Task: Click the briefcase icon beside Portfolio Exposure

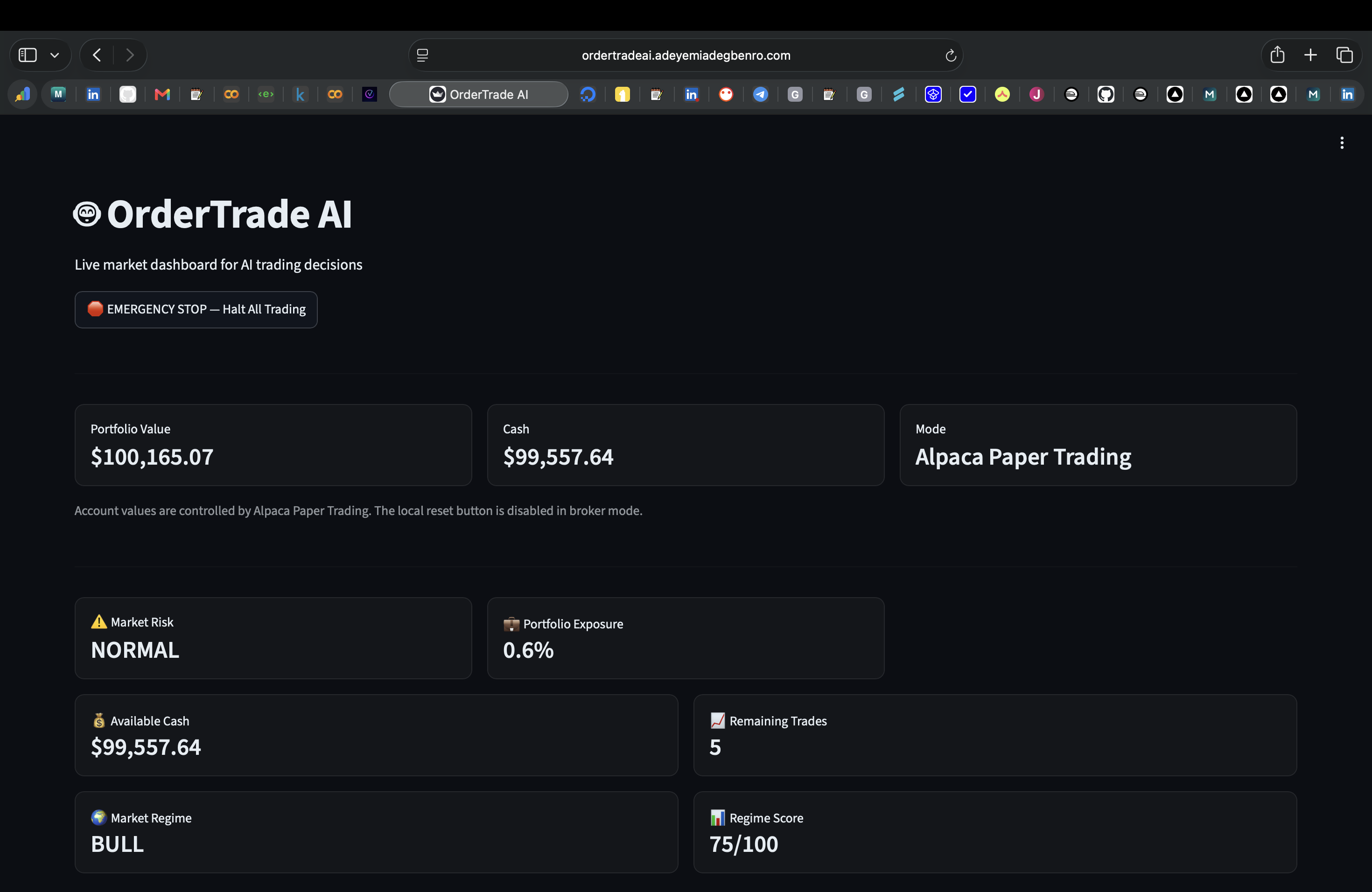Action: (511, 624)
